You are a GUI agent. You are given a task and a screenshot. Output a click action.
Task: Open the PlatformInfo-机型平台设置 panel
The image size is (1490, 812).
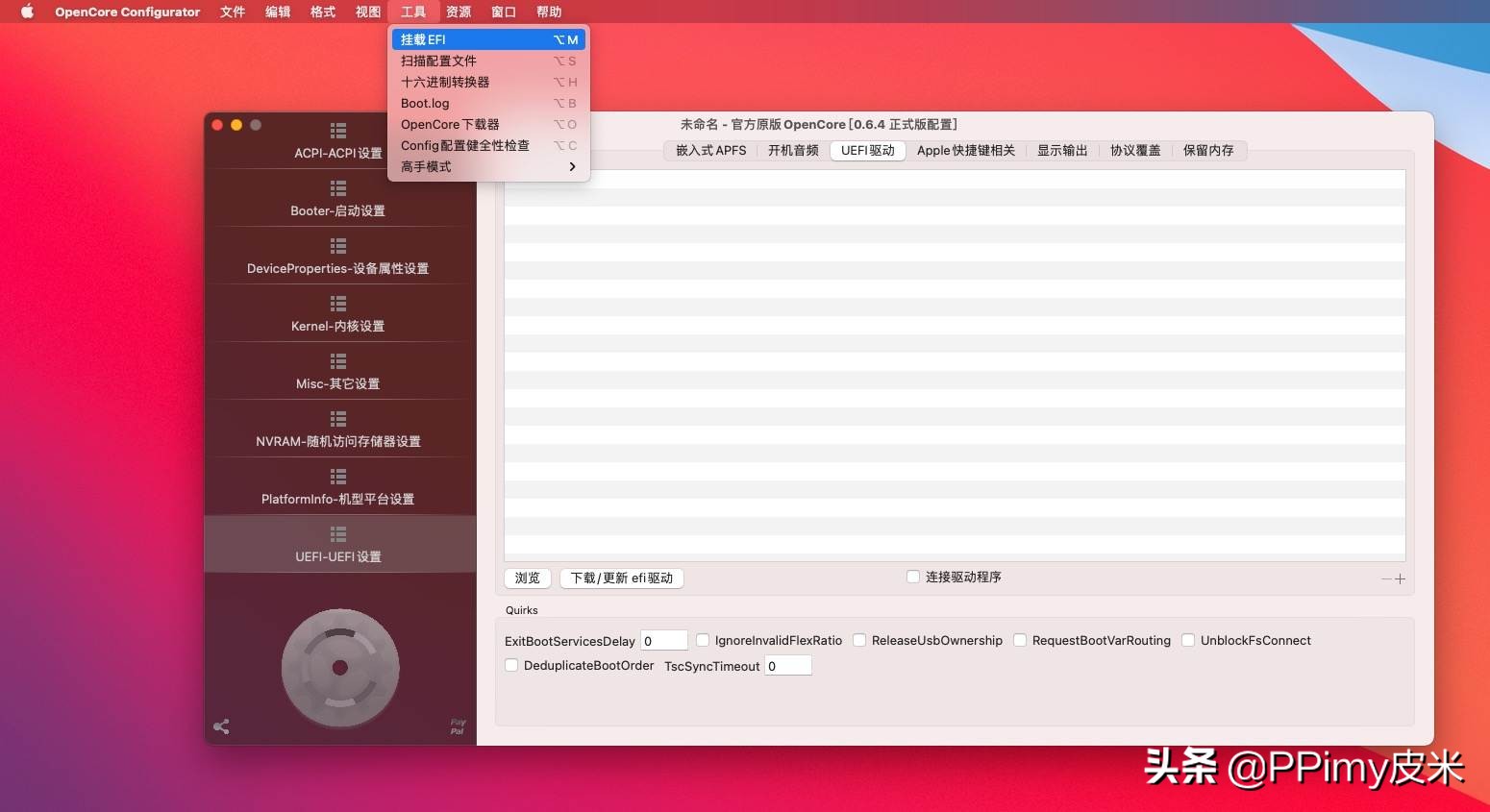(x=338, y=487)
